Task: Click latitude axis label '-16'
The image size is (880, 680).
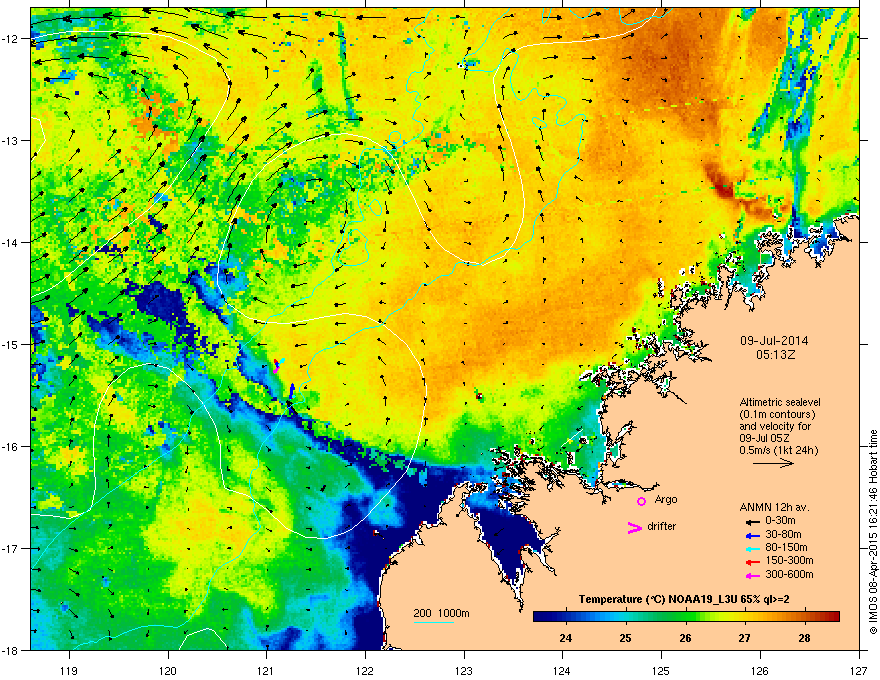Action: [x=10, y=447]
